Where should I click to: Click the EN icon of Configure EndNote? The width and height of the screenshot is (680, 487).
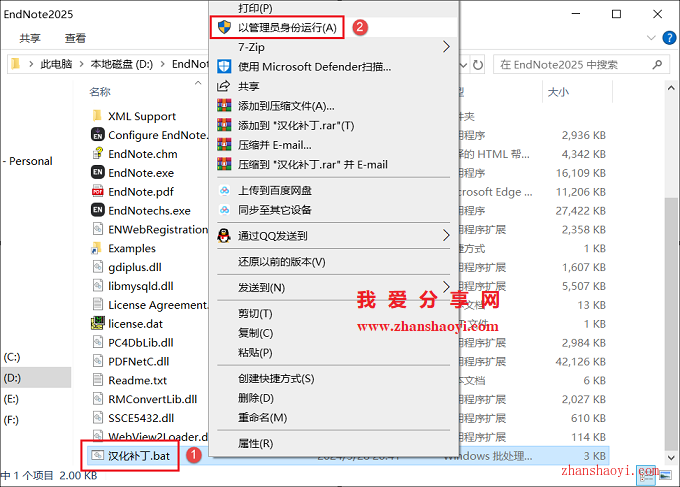98,134
